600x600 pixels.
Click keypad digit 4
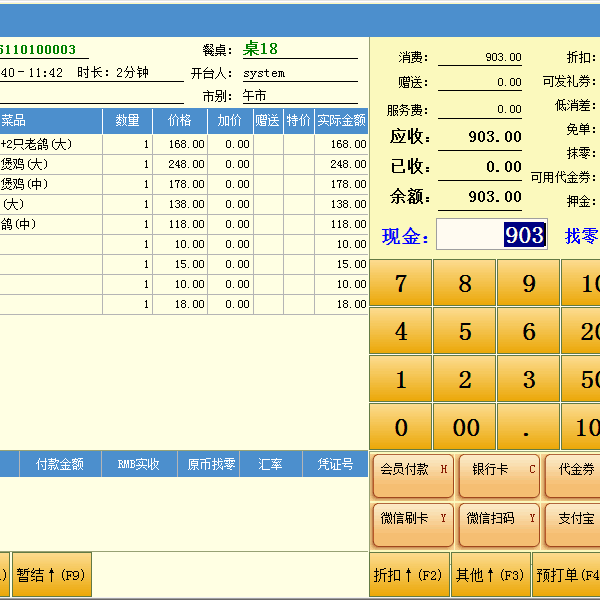click(x=401, y=331)
